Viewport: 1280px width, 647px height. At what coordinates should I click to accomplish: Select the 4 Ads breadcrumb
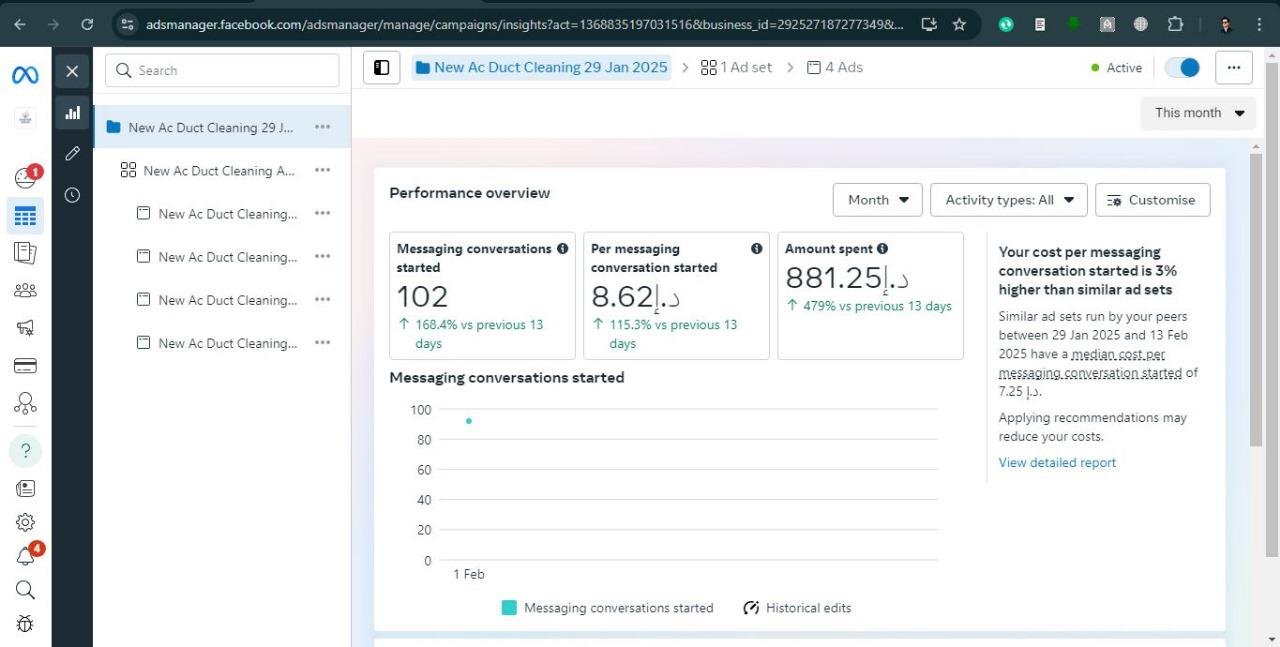pos(834,68)
